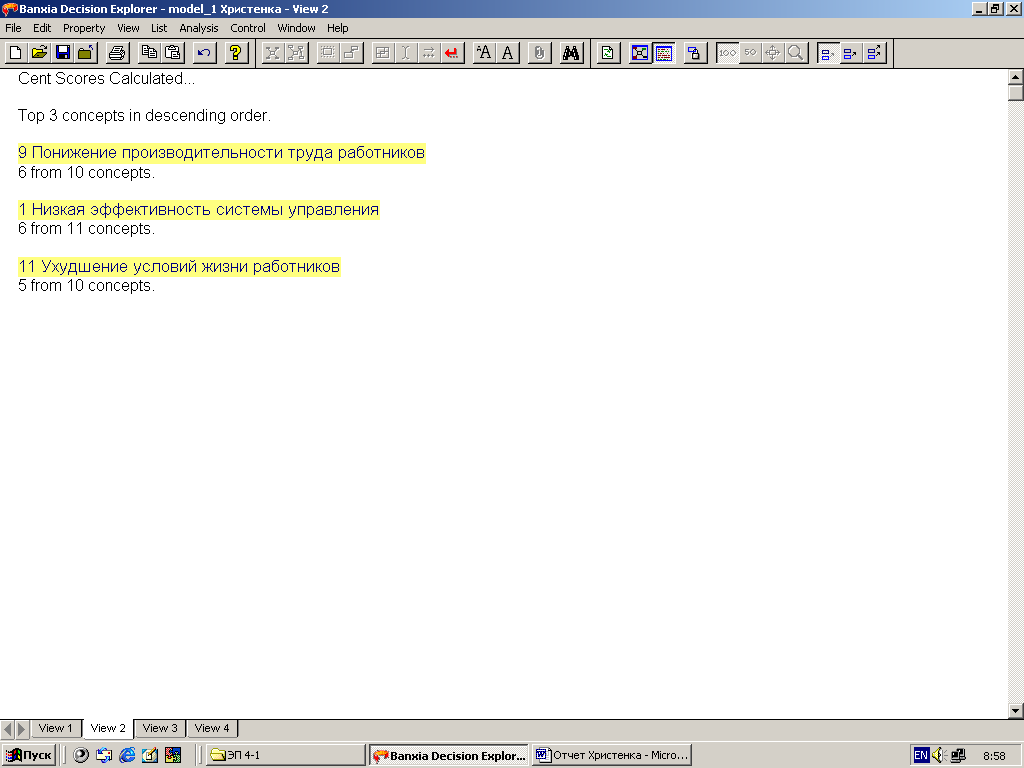Click the plain letter A font icon
1024x768 pixels.
point(507,53)
